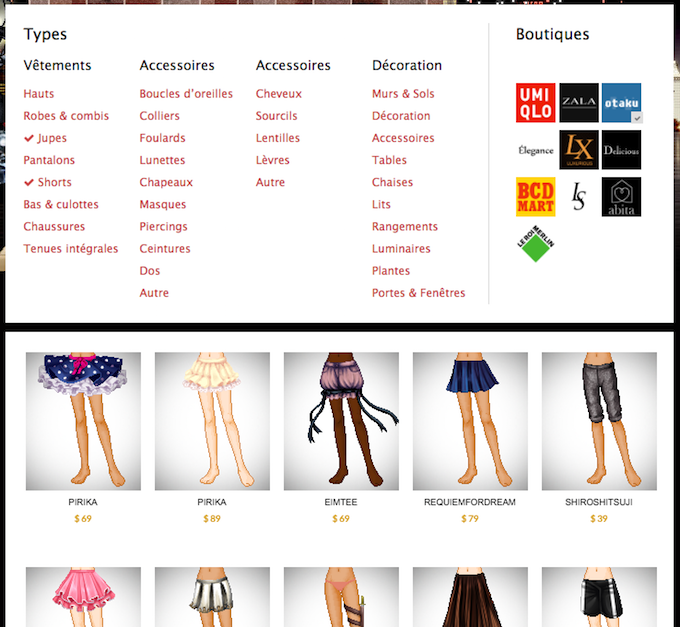Open the Delicious boutique logo
Viewport: 680px width, 627px height.
[621, 150]
